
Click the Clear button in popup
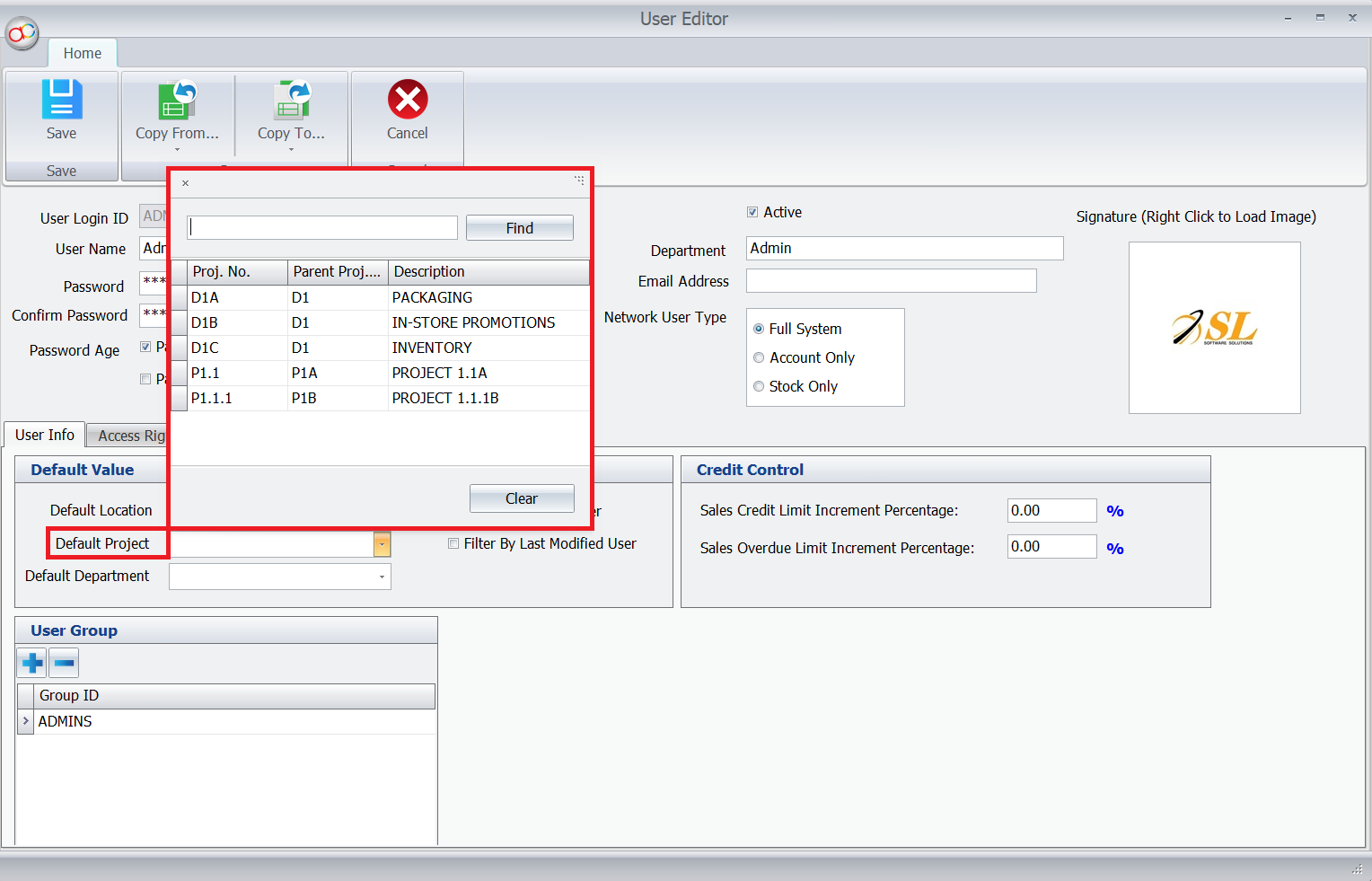coord(521,498)
